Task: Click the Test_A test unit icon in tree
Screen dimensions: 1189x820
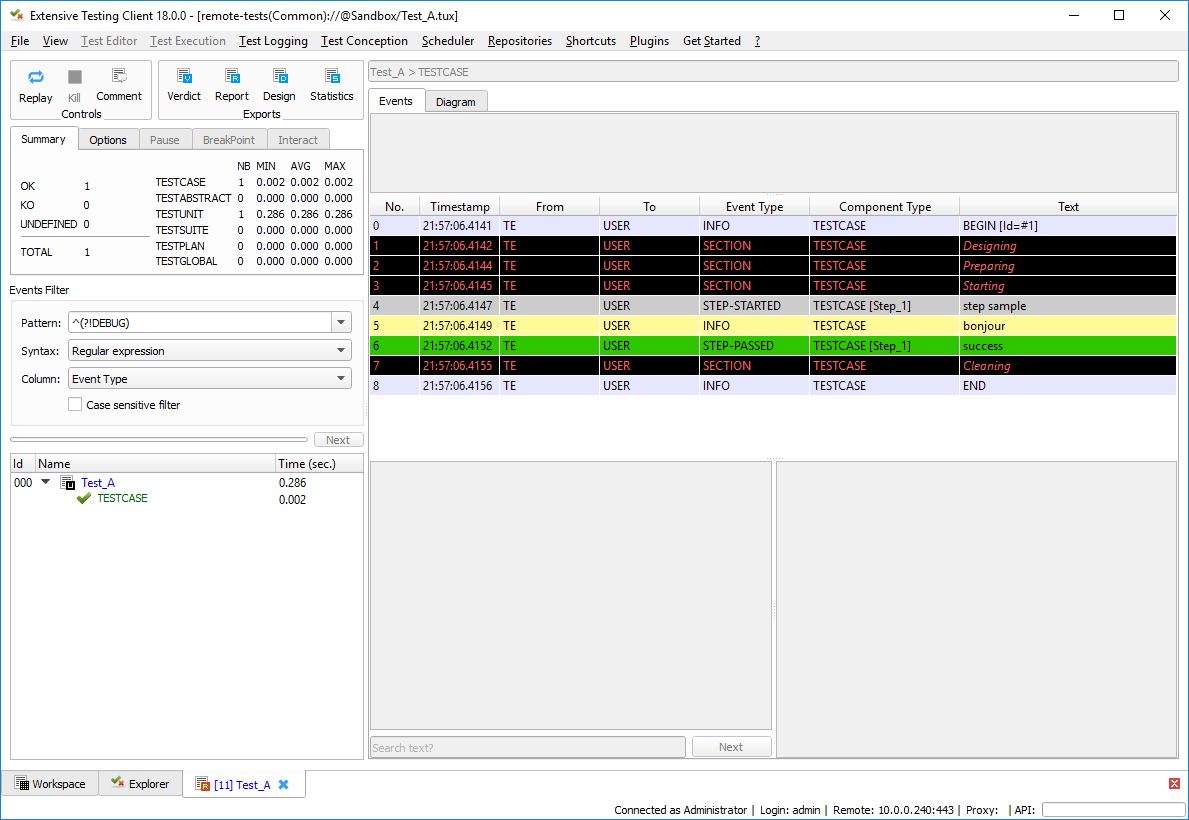Action: (x=67, y=482)
